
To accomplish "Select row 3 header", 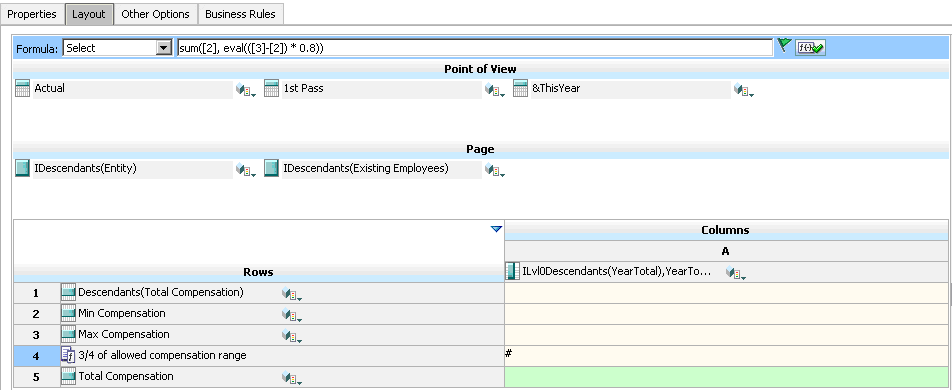I will click(x=36, y=335).
